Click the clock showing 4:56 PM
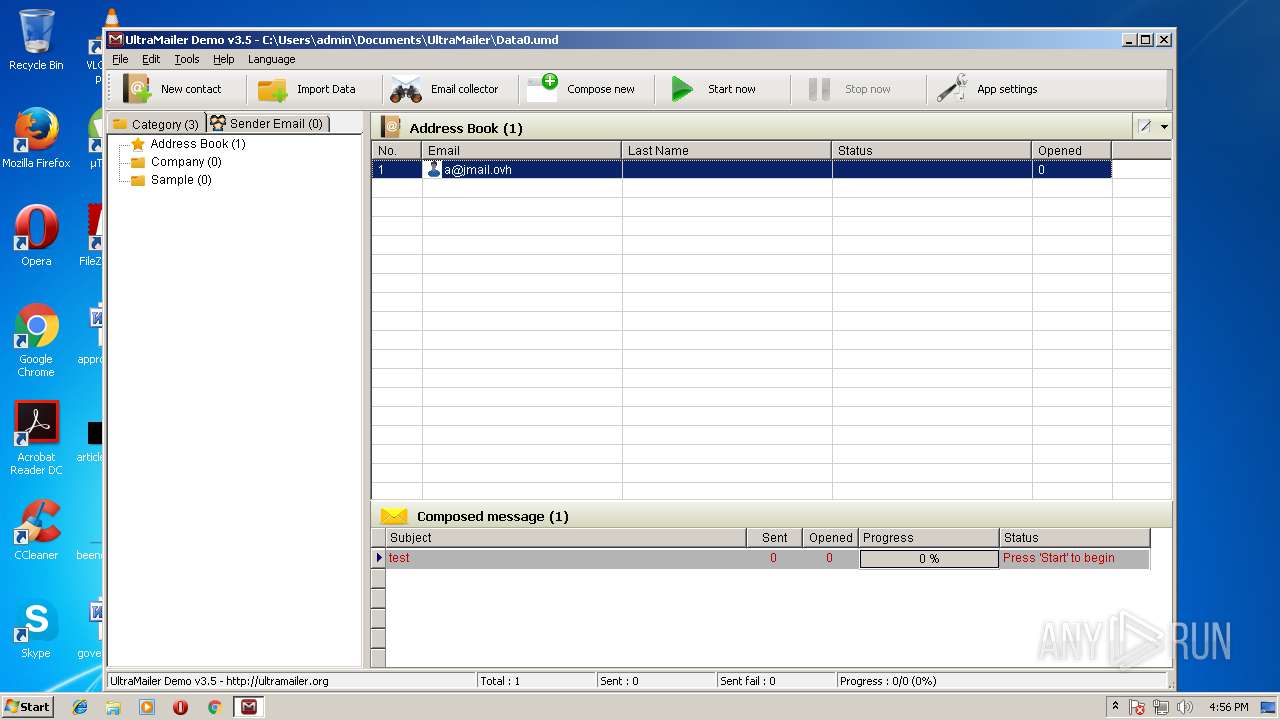This screenshot has width=1280, height=720. pos(1228,707)
